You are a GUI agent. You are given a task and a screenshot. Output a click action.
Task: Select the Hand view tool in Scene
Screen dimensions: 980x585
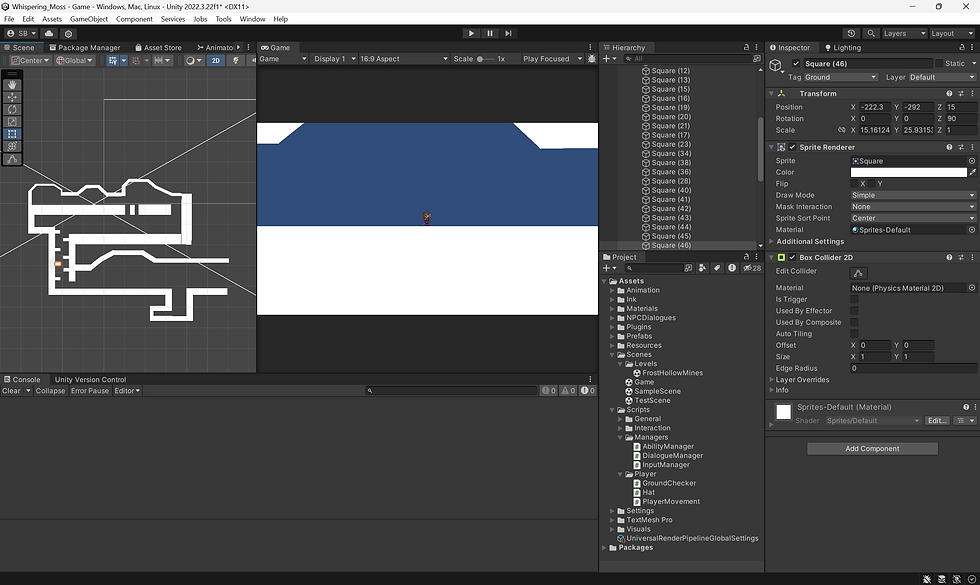(12, 85)
